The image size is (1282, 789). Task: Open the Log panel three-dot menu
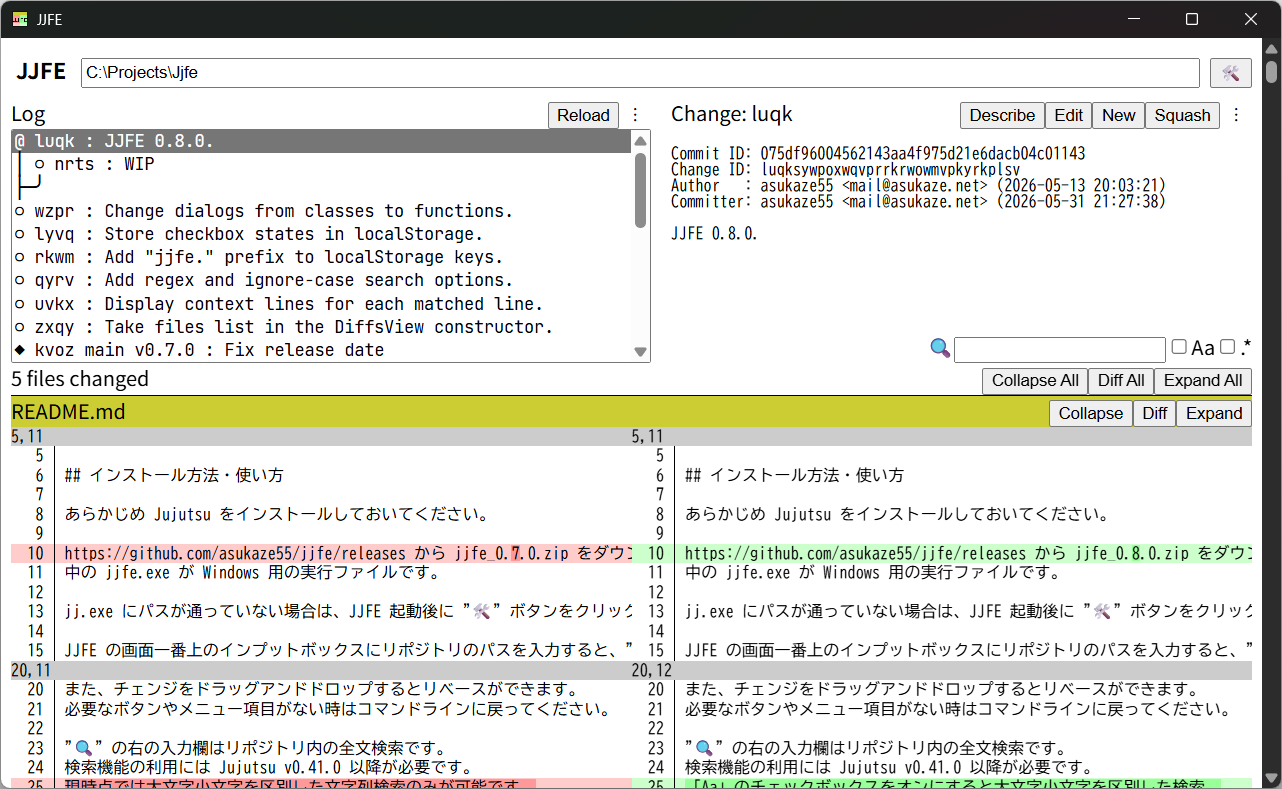pos(634,115)
